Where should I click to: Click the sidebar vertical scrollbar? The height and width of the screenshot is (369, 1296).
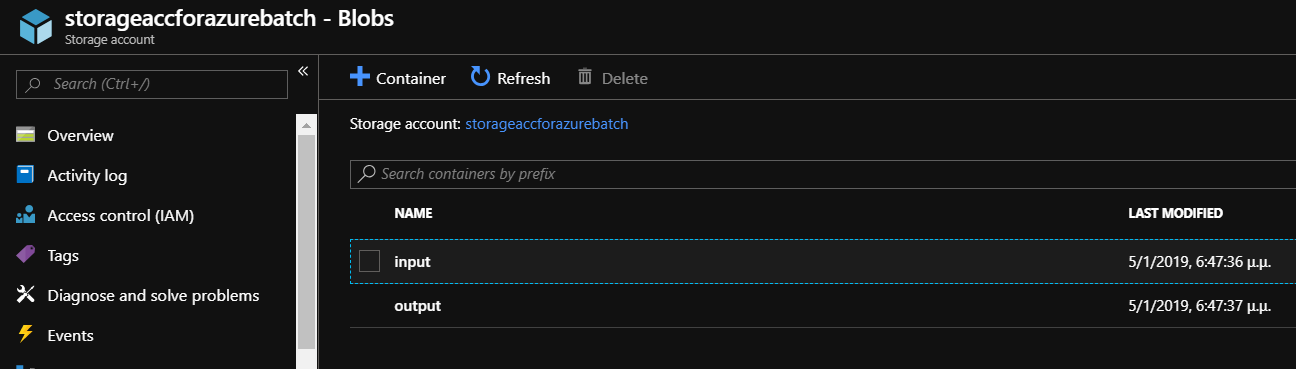click(x=307, y=241)
